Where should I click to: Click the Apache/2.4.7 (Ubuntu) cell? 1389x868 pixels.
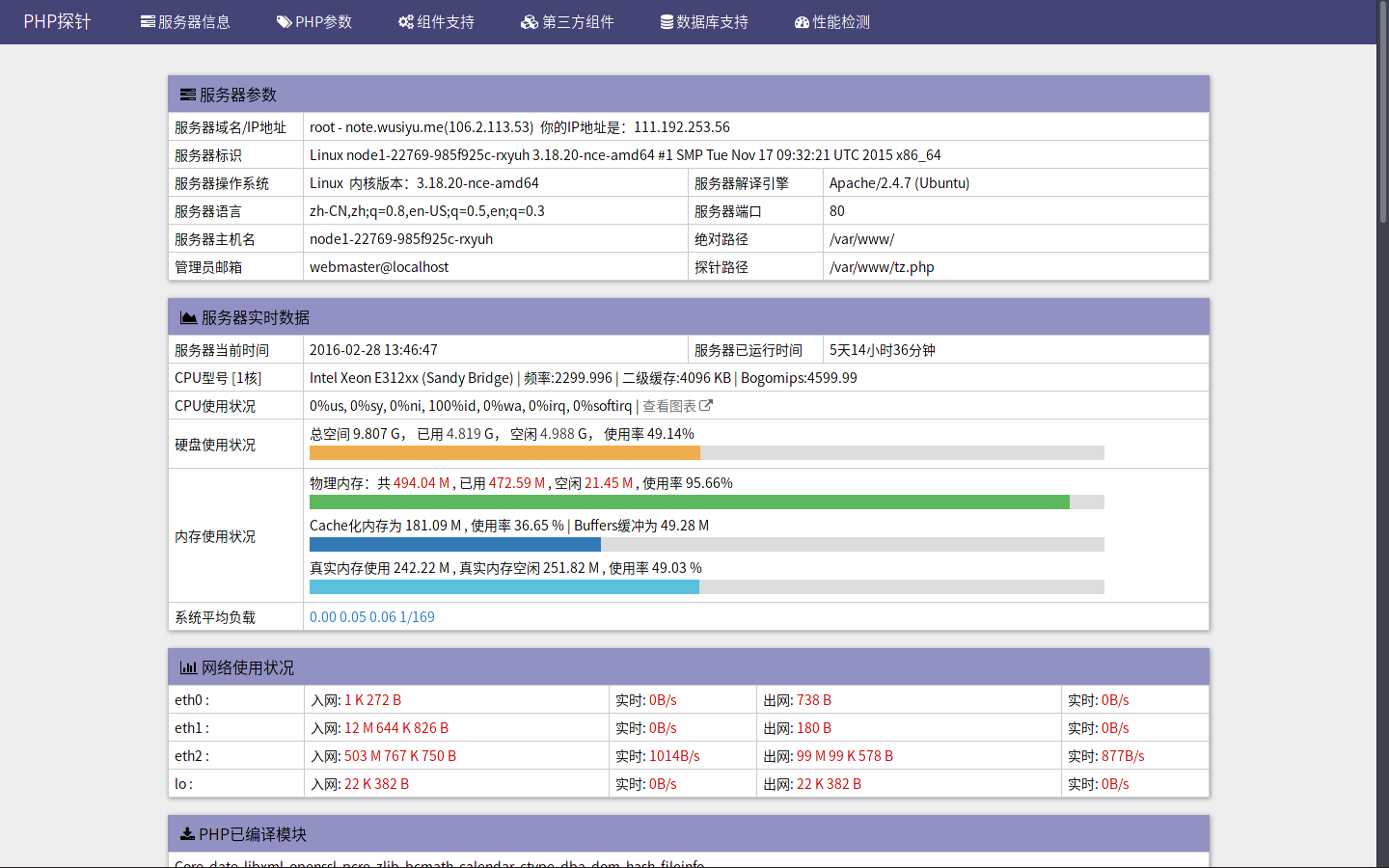tap(1016, 183)
